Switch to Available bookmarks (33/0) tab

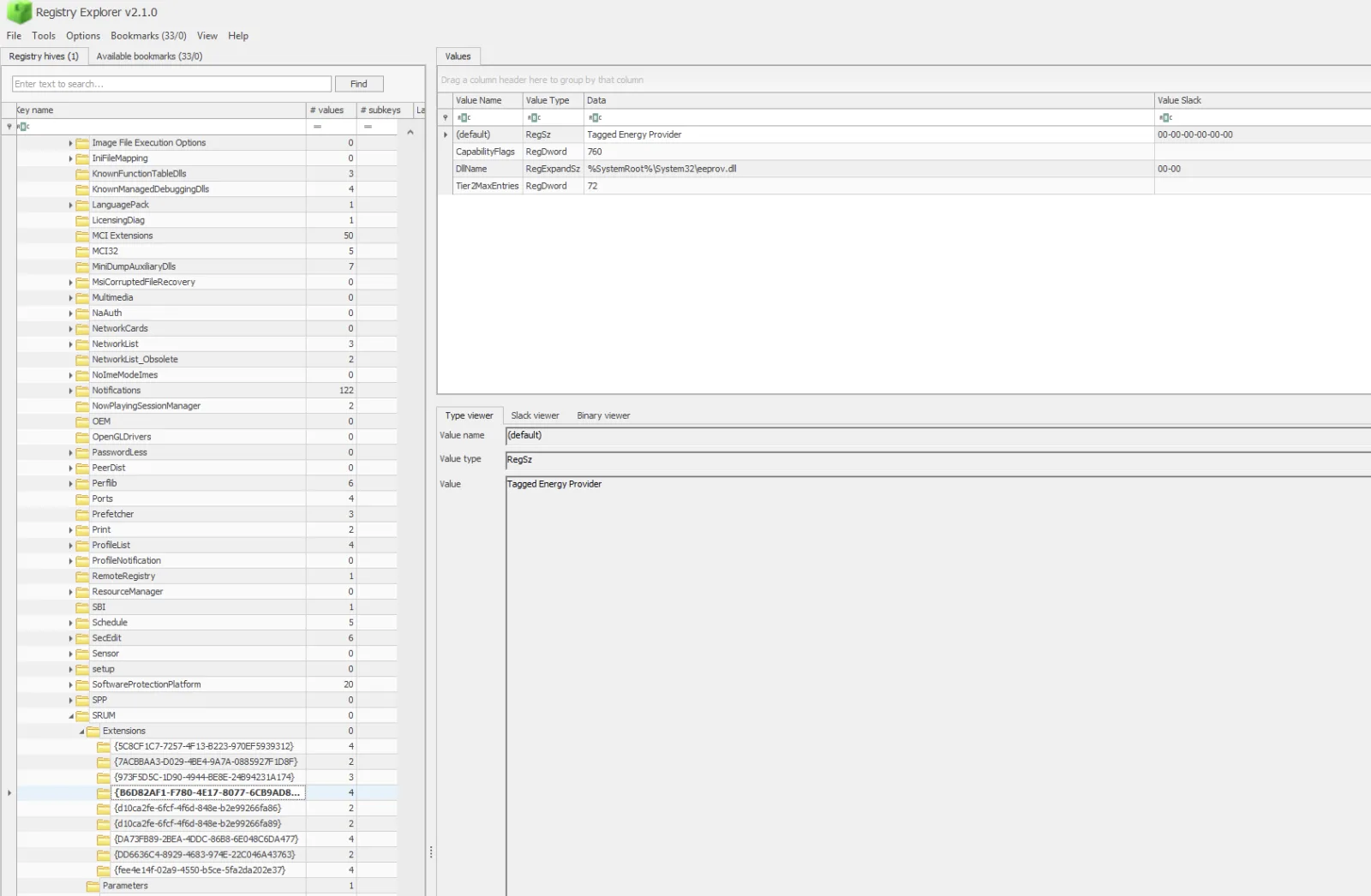coord(149,57)
